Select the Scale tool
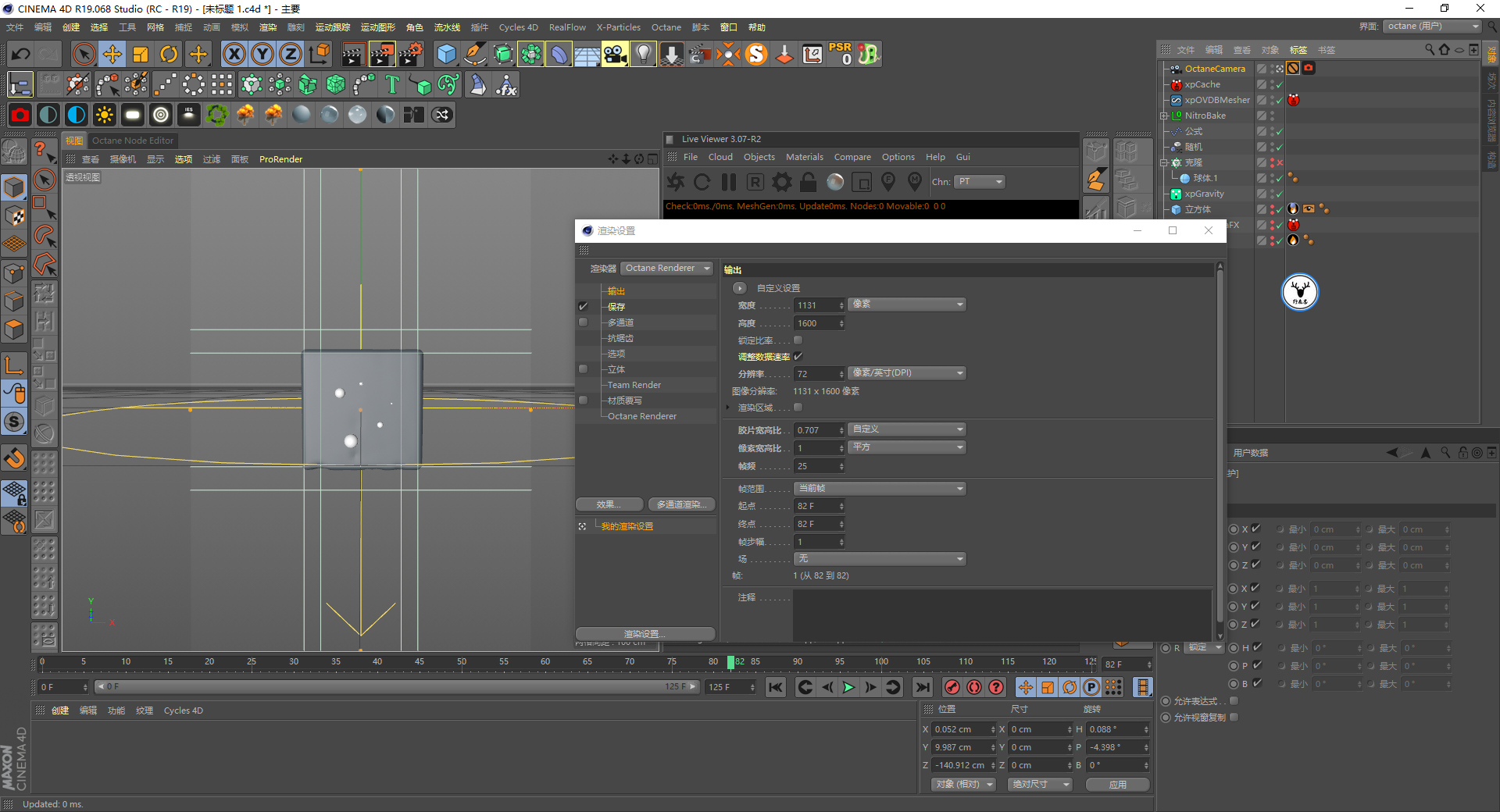The image size is (1500, 812). coord(141,54)
